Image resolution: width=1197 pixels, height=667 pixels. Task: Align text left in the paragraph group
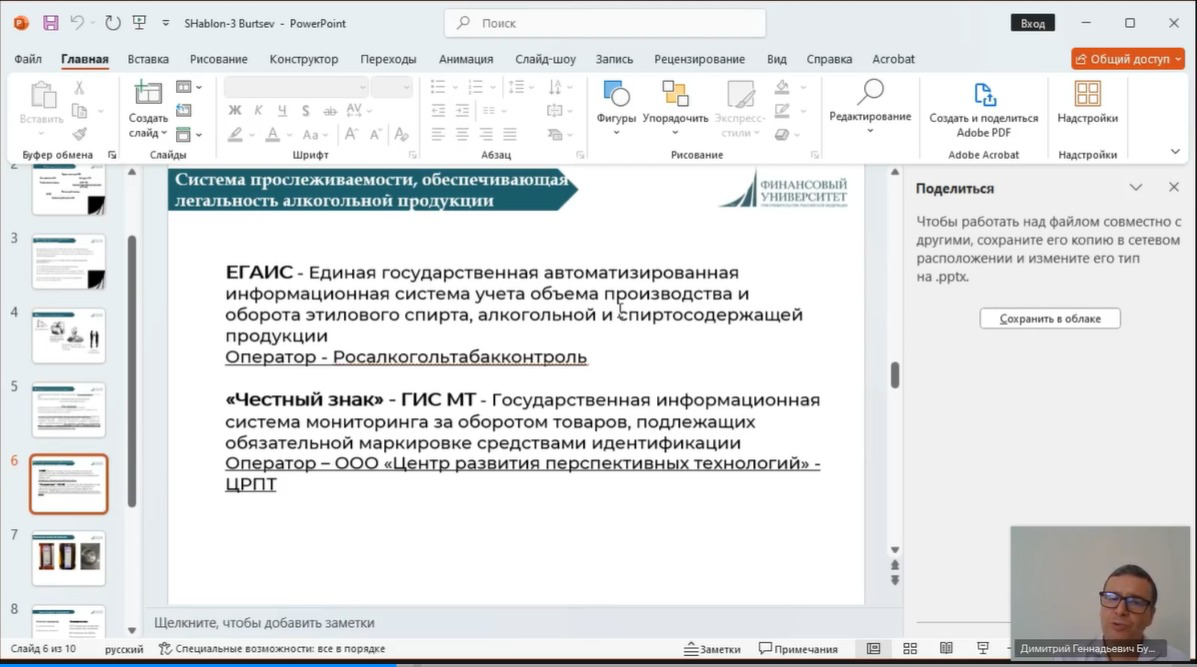coord(437,134)
